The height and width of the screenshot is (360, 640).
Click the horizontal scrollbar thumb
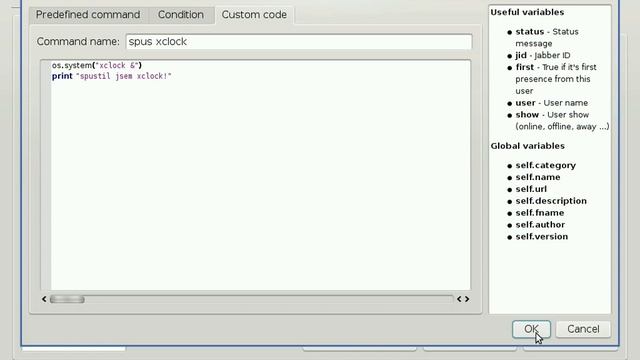pos(67,300)
